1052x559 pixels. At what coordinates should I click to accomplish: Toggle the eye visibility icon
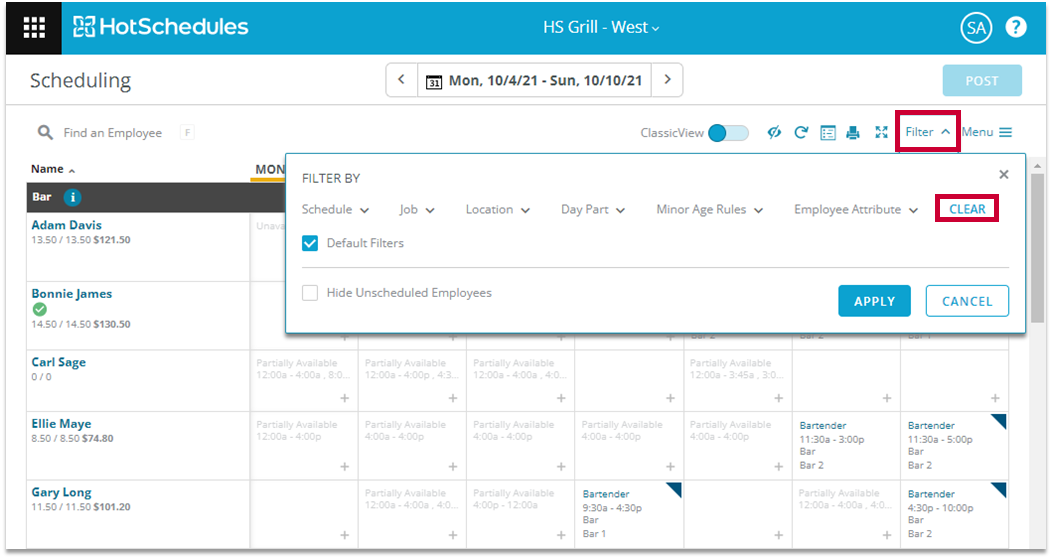[x=774, y=133]
